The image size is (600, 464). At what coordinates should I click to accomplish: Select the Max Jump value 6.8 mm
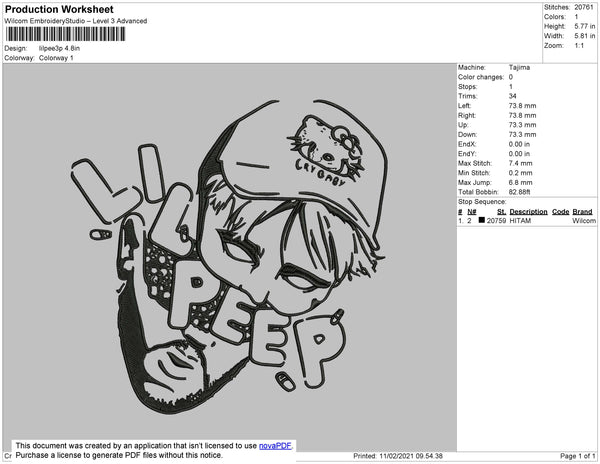[x=520, y=182]
